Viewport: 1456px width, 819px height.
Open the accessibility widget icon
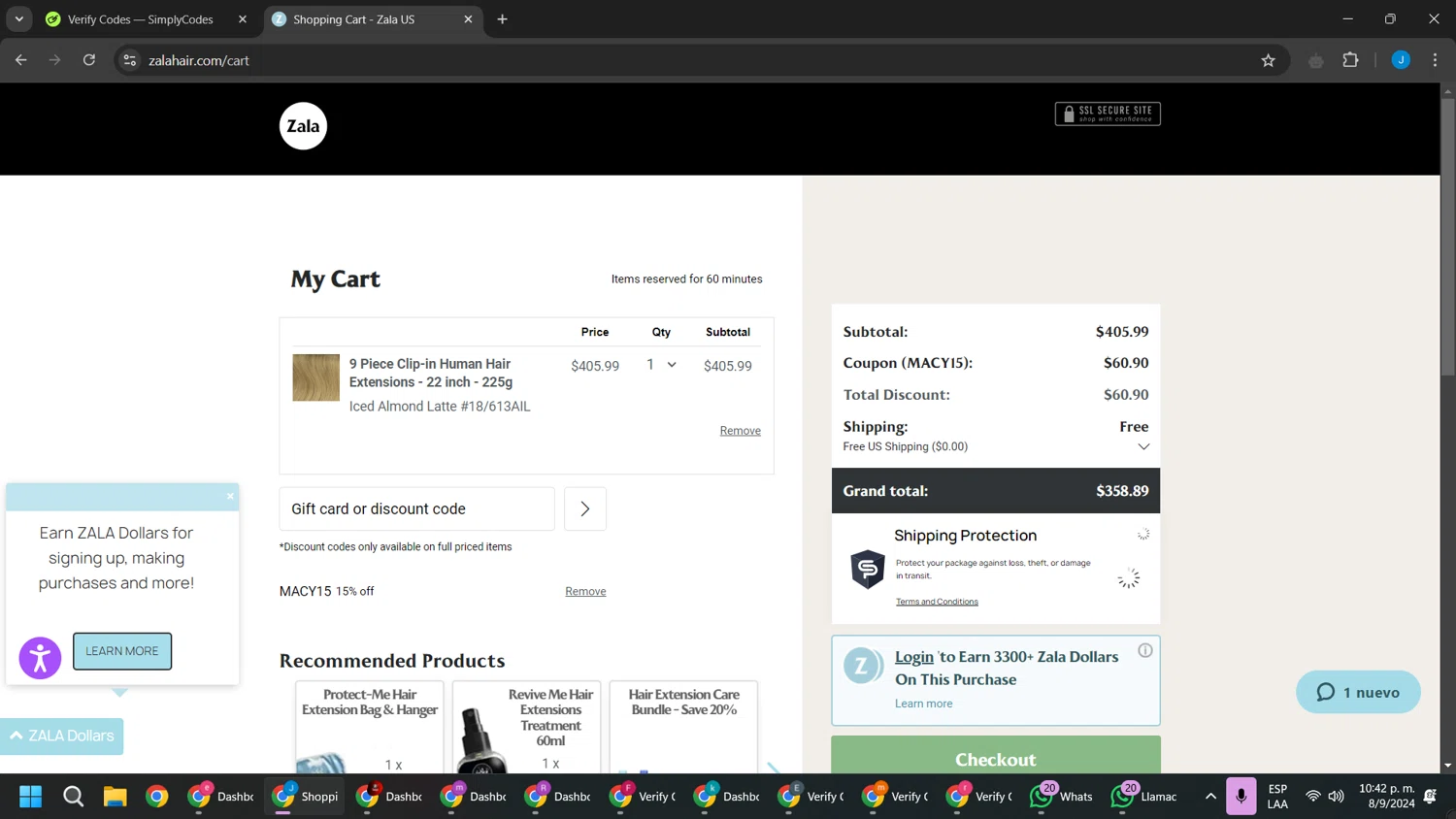pos(40,658)
